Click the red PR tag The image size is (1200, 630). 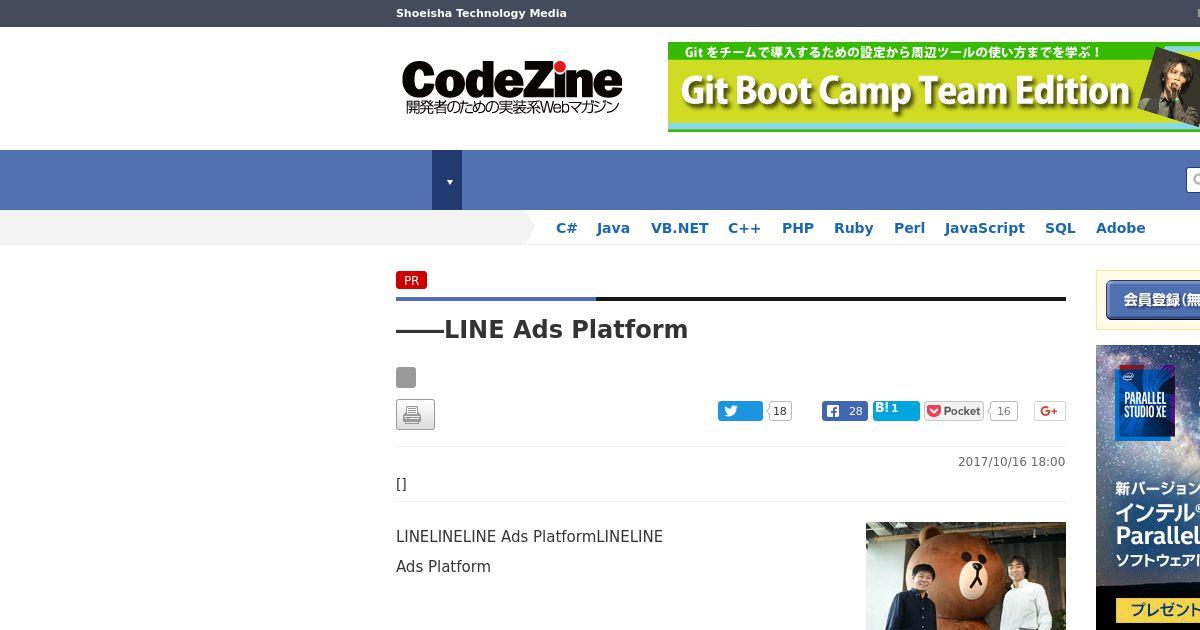tap(411, 281)
